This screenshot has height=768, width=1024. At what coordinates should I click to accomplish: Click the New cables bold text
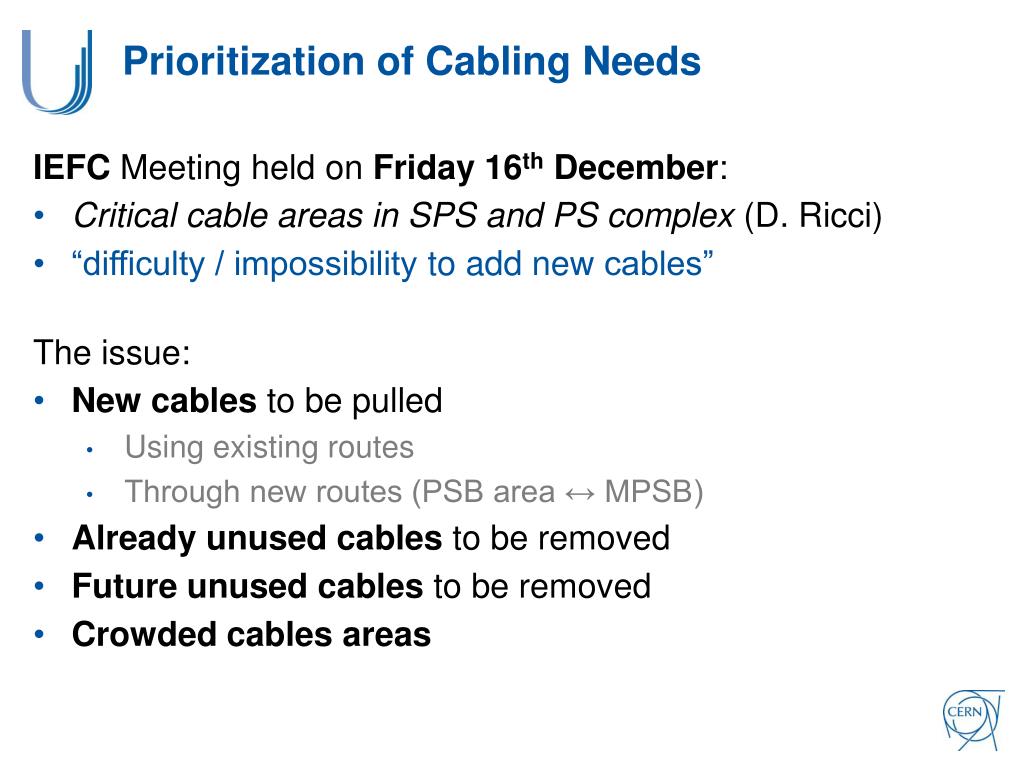(164, 400)
